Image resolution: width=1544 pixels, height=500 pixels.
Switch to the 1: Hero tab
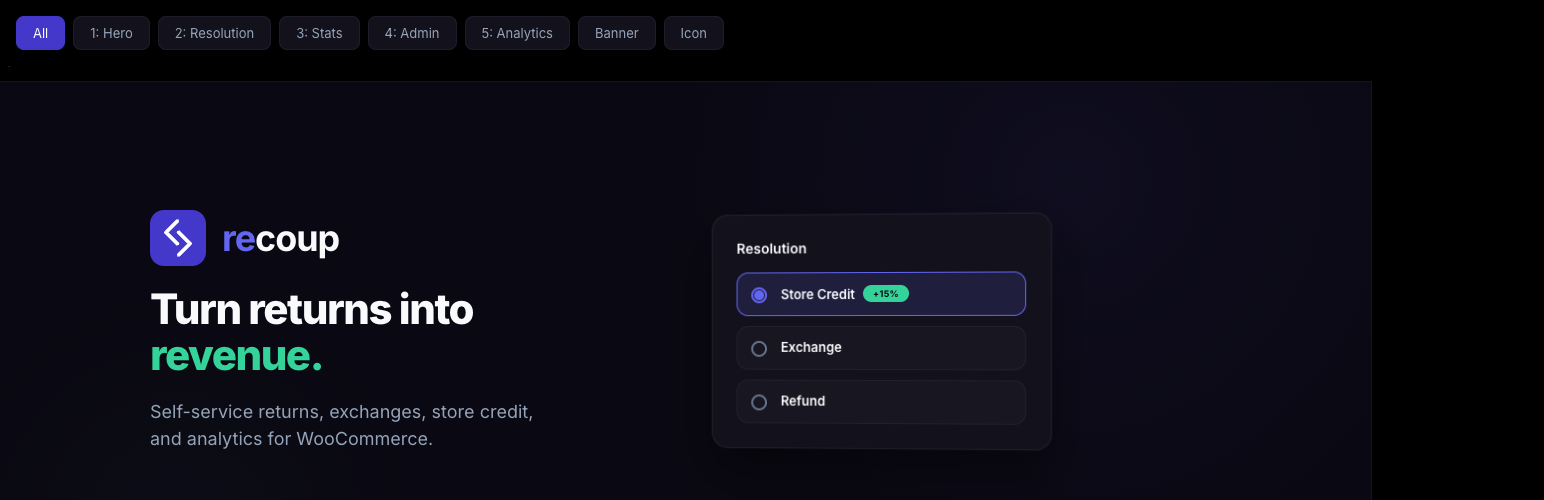[x=111, y=33]
